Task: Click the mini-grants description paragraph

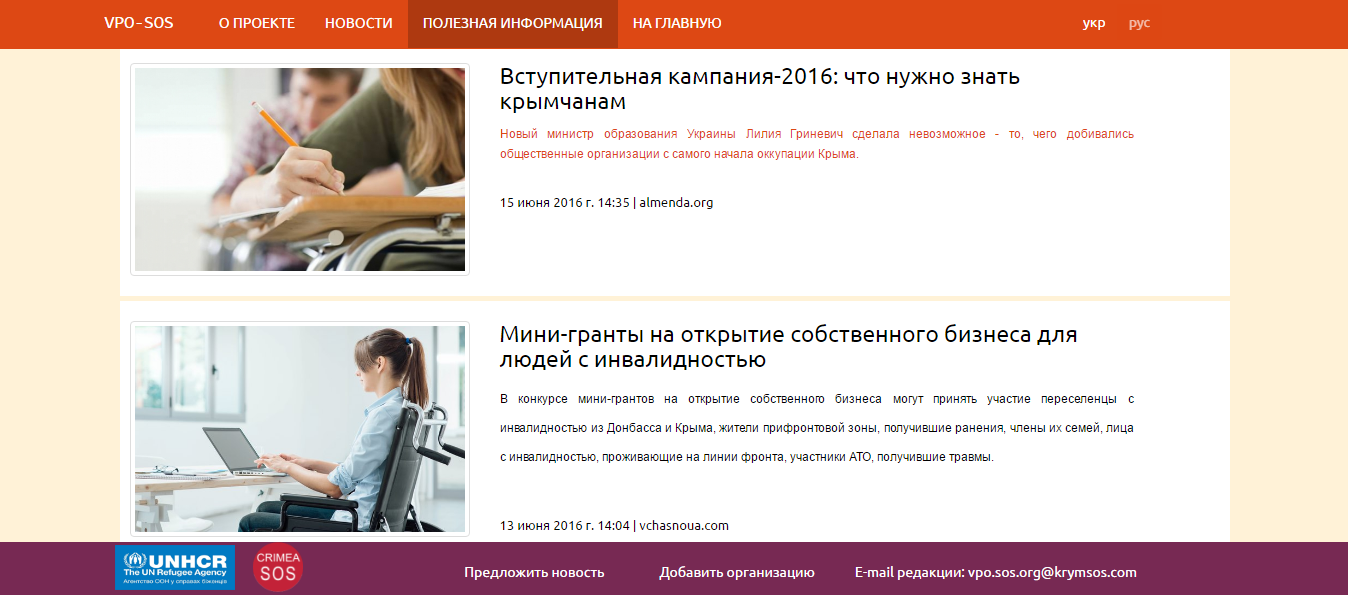Action: [817, 428]
